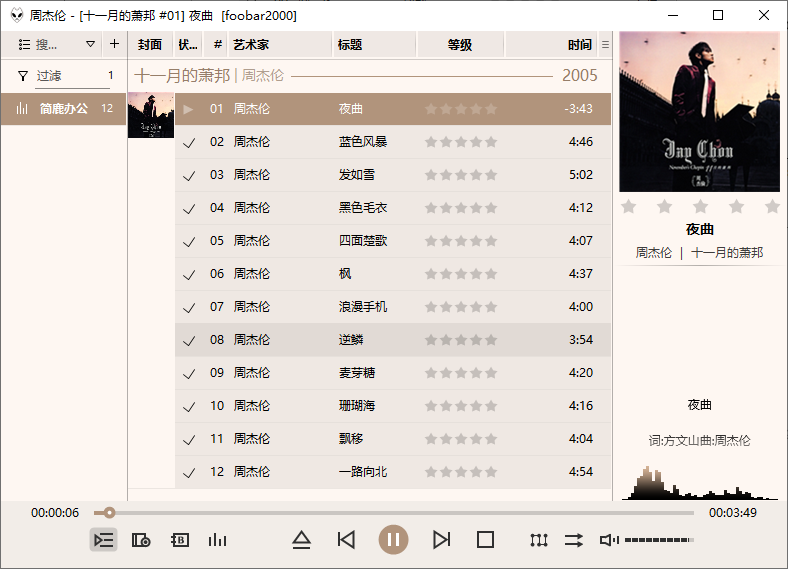The image size is (788, 569).
Task: Click the playing indicator on track 01
Action: pos(188,109)
